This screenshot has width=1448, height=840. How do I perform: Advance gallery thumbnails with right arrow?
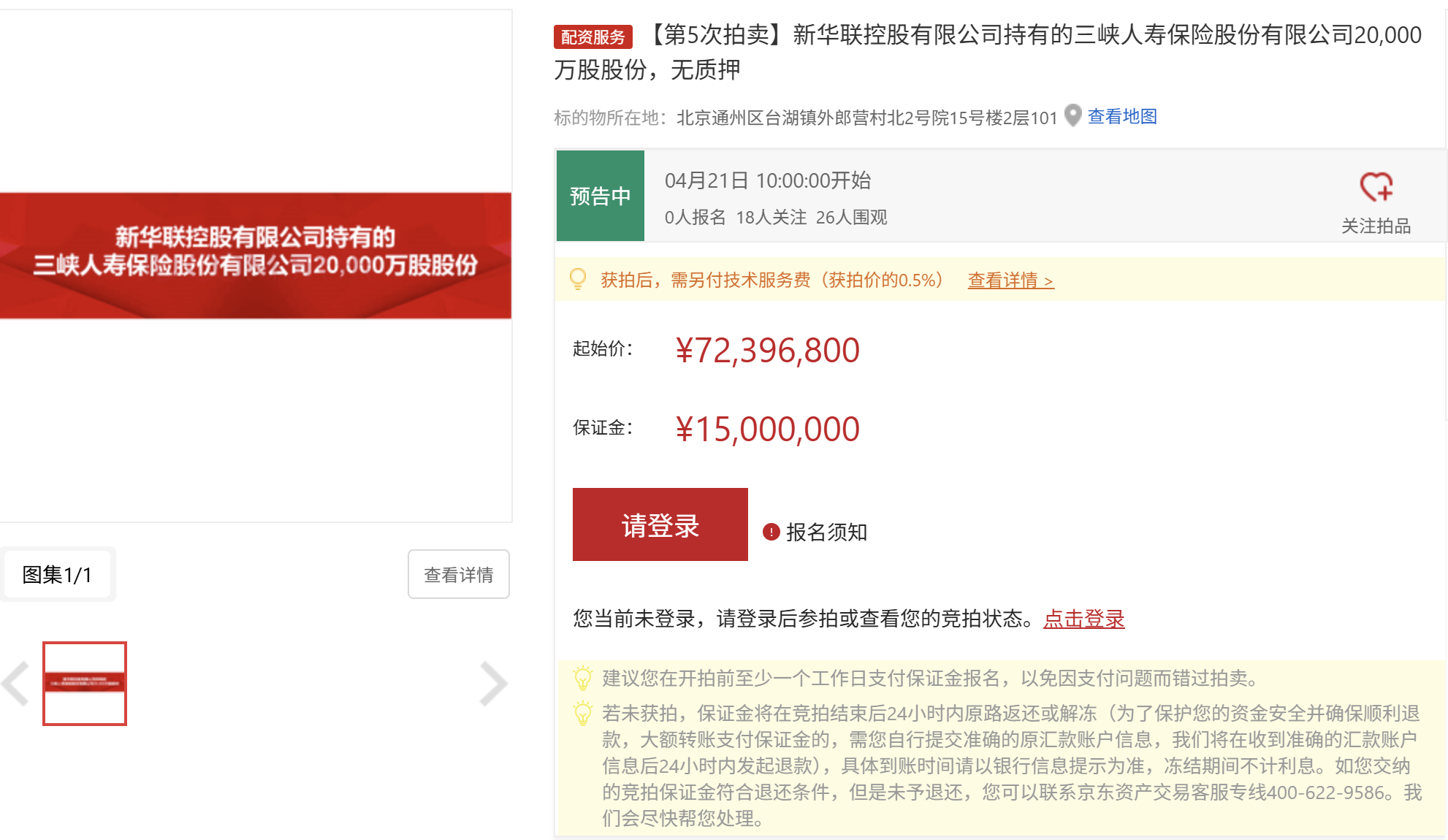tap(493, 684)
